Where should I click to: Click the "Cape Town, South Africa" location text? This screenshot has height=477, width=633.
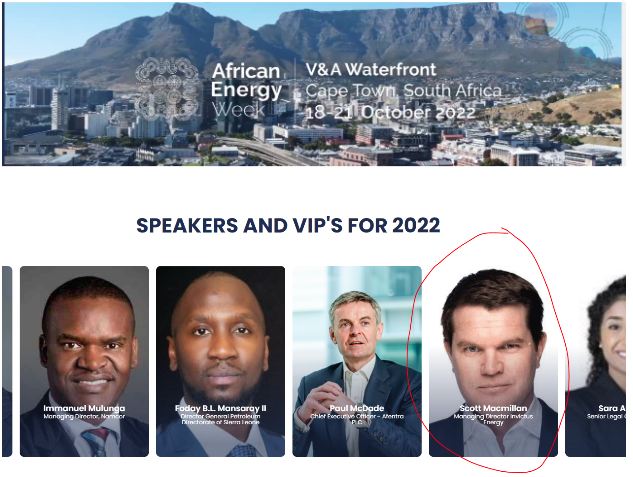pyautogui.click(x=403, y=90)
